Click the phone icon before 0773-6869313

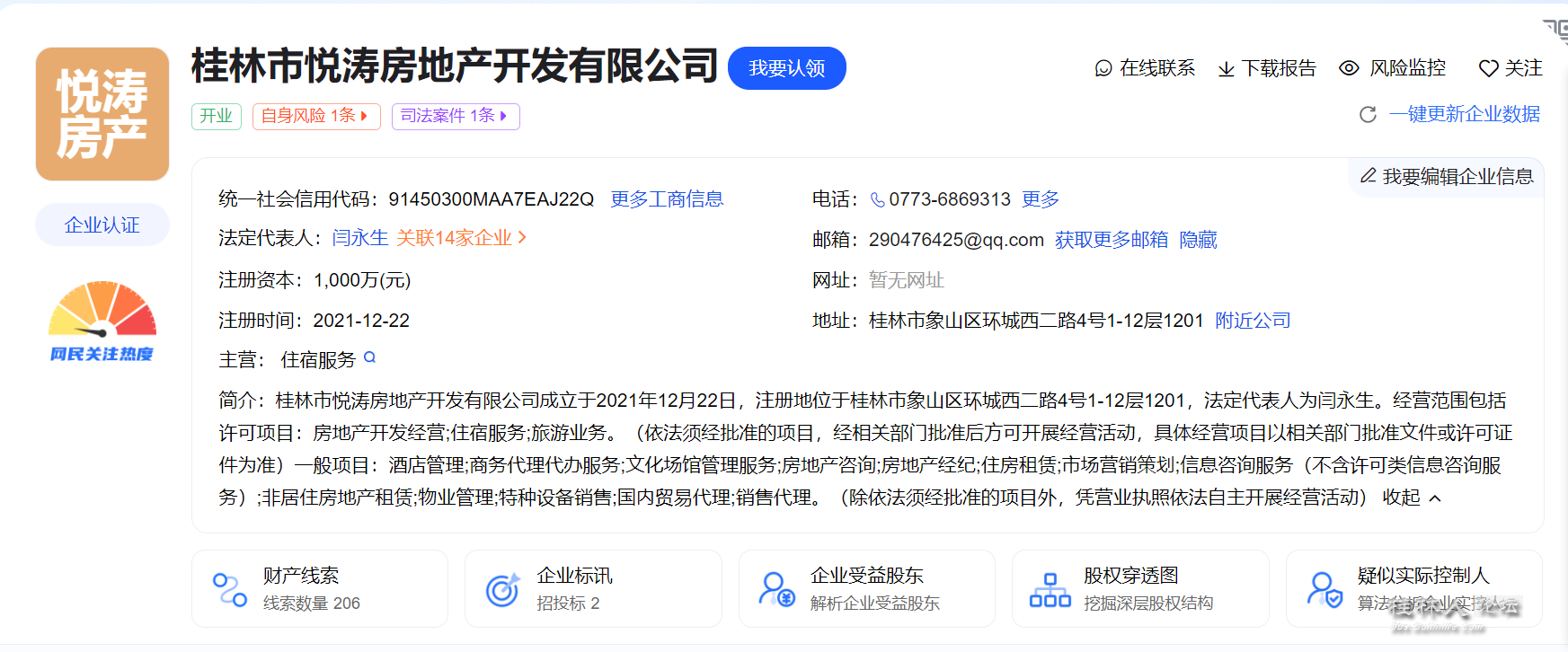(x=877, y=199)
